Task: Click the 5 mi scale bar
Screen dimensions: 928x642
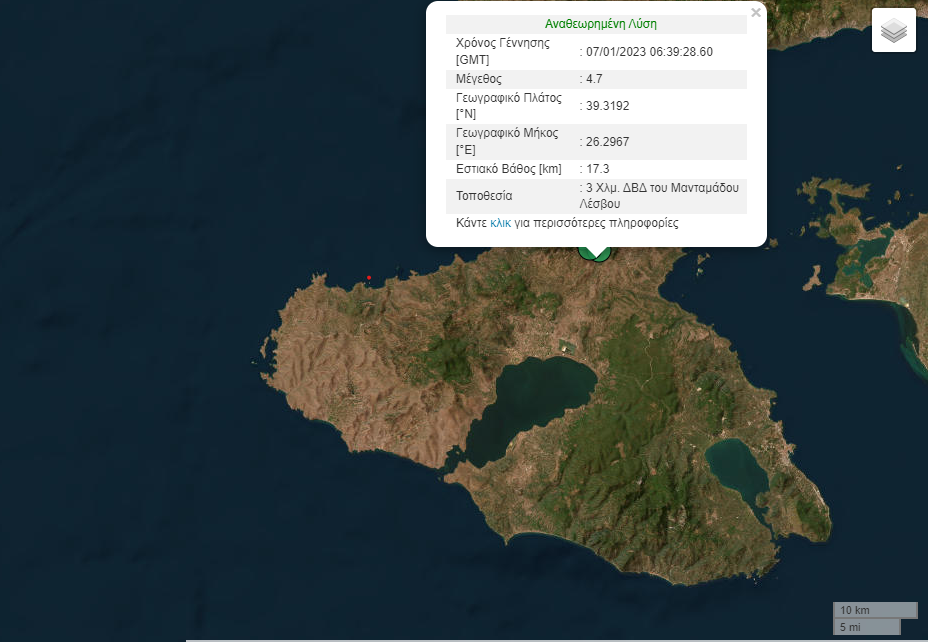Action: 866,627
